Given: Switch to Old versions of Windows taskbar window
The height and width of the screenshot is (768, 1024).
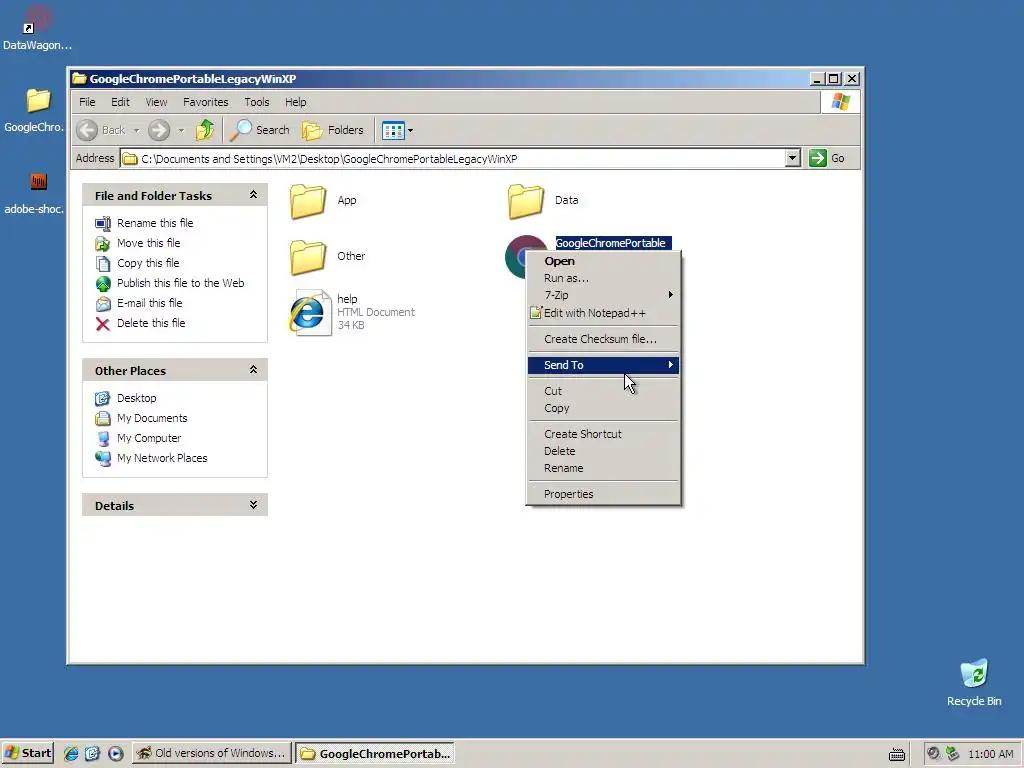Looking at the screenshot, I should click(212, 753).
